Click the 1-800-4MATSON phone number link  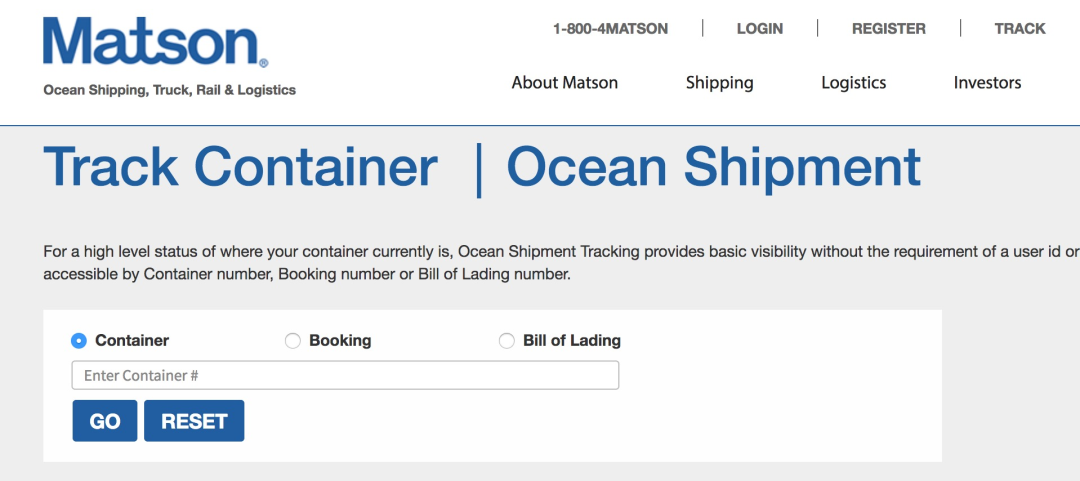[610, 29]
